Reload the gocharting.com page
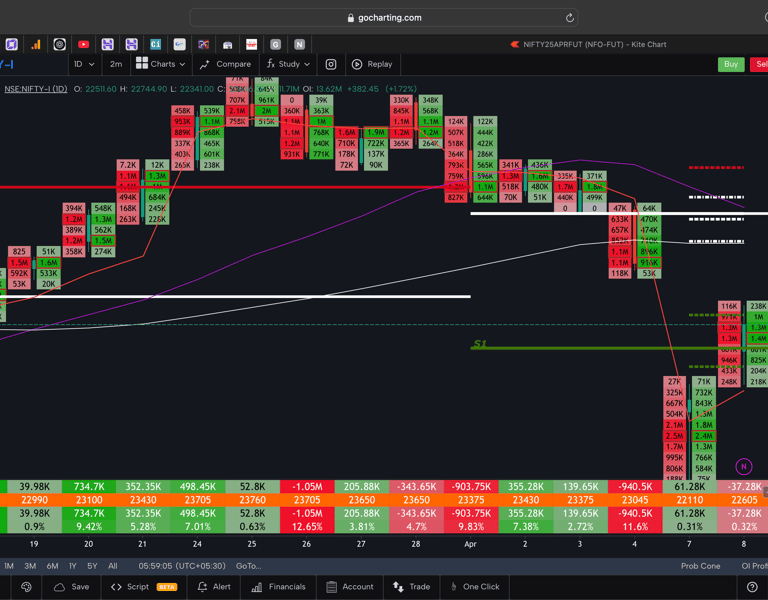The image size is (768, 600). (569, 18)
